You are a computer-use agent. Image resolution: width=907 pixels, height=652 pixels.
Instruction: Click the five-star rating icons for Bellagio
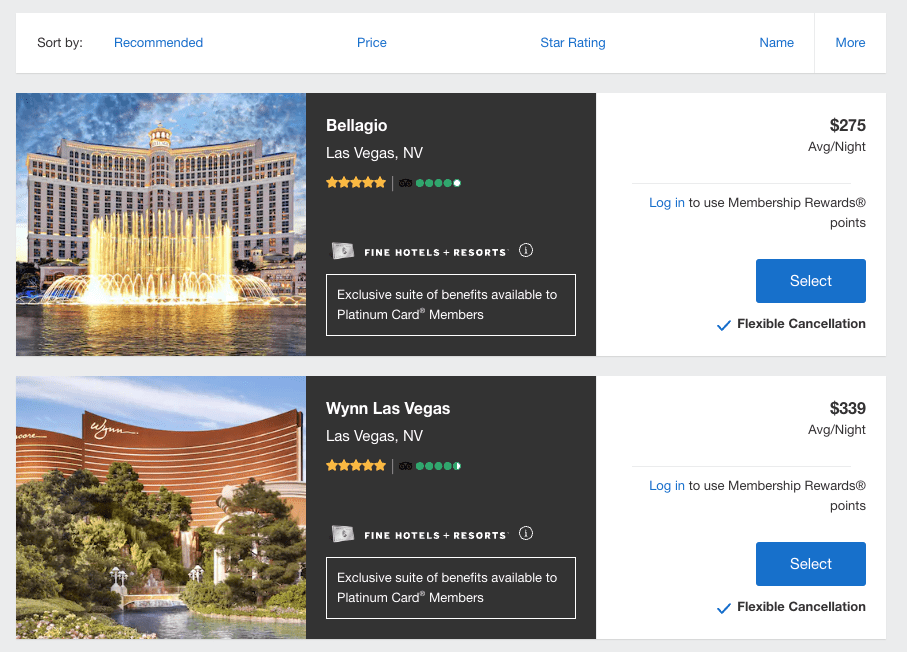pos(355,182)
